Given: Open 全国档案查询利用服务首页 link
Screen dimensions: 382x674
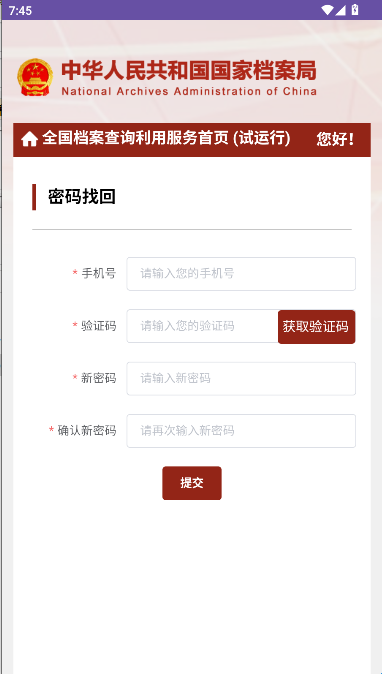Looking at the screenshot, I should 166,139.
